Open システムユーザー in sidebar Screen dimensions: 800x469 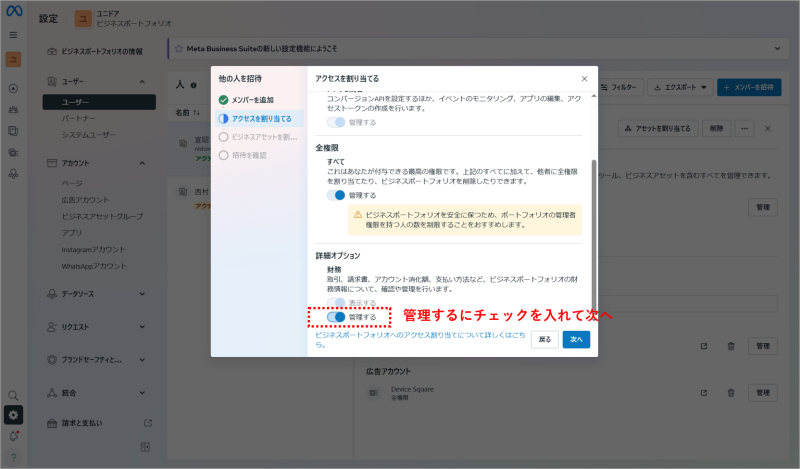[x=88, y=135]
